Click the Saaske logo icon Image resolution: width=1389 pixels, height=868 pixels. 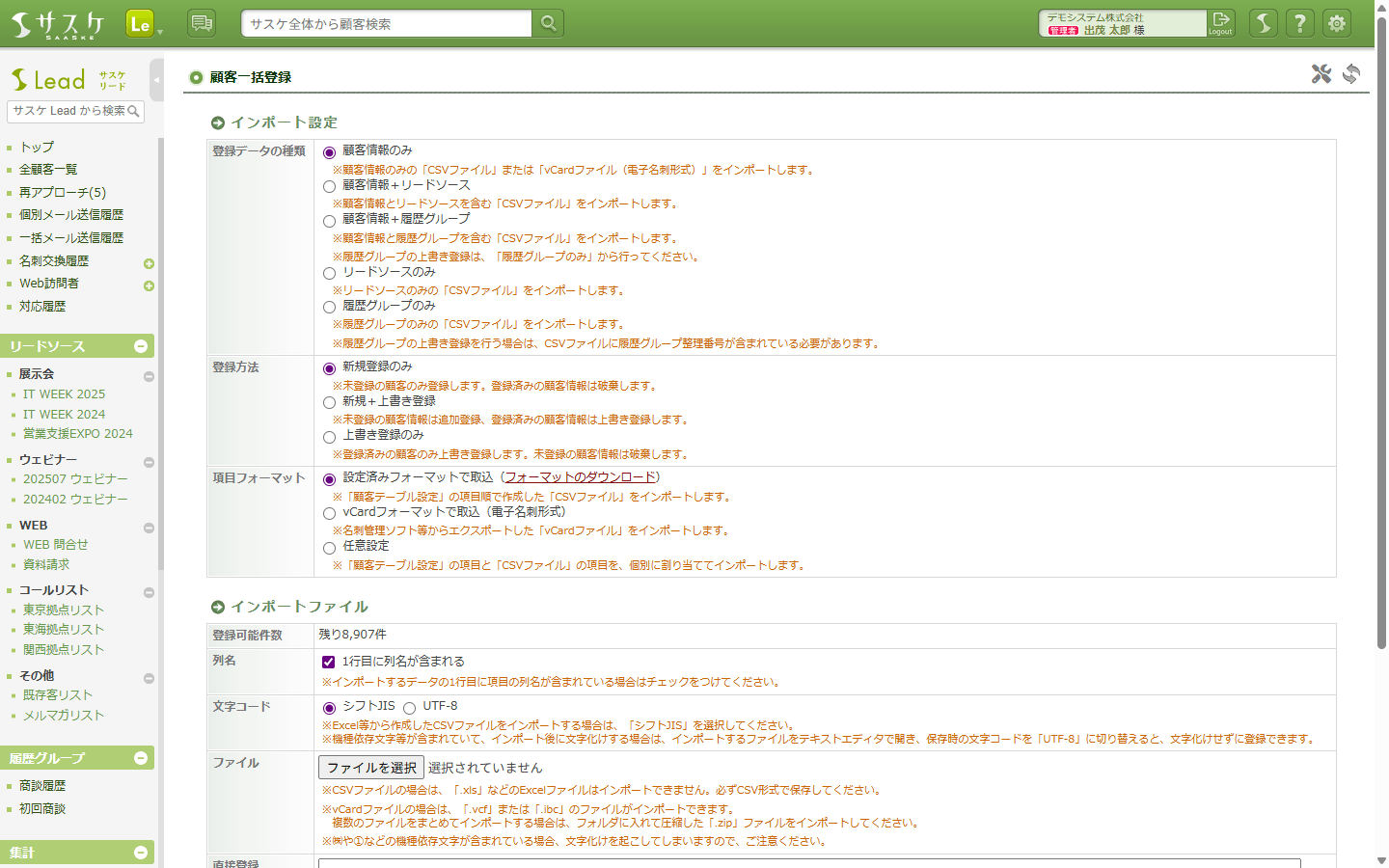58,23
